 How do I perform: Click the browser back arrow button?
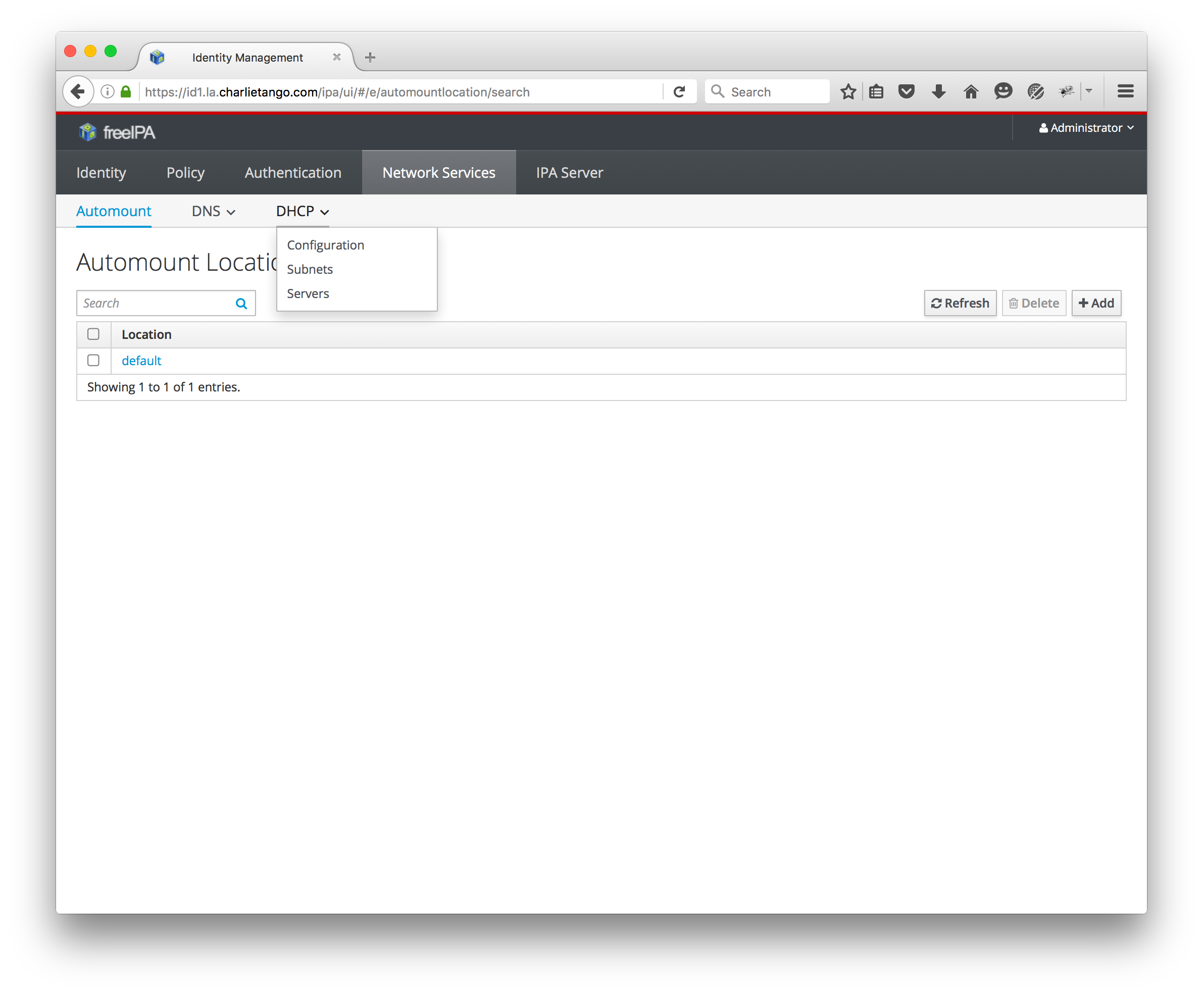tap(78, 92)
